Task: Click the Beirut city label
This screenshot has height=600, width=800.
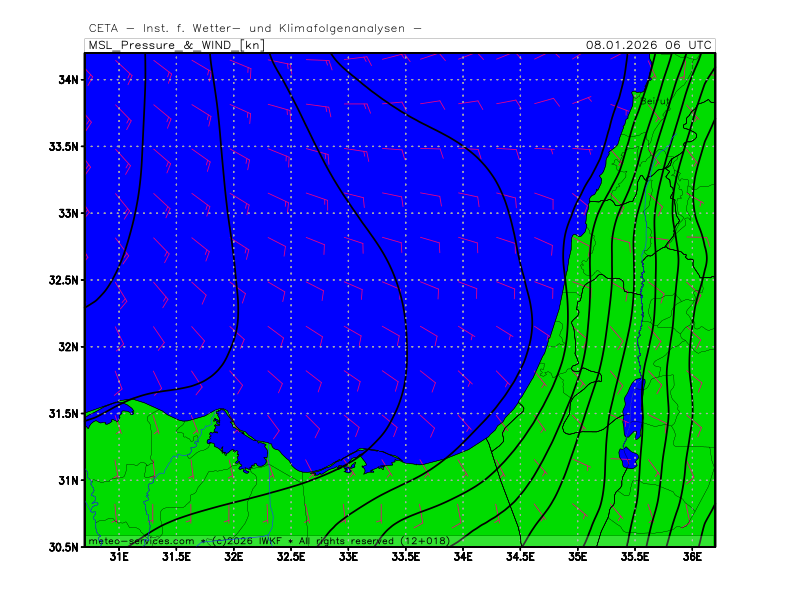Action: pos(654,100)
